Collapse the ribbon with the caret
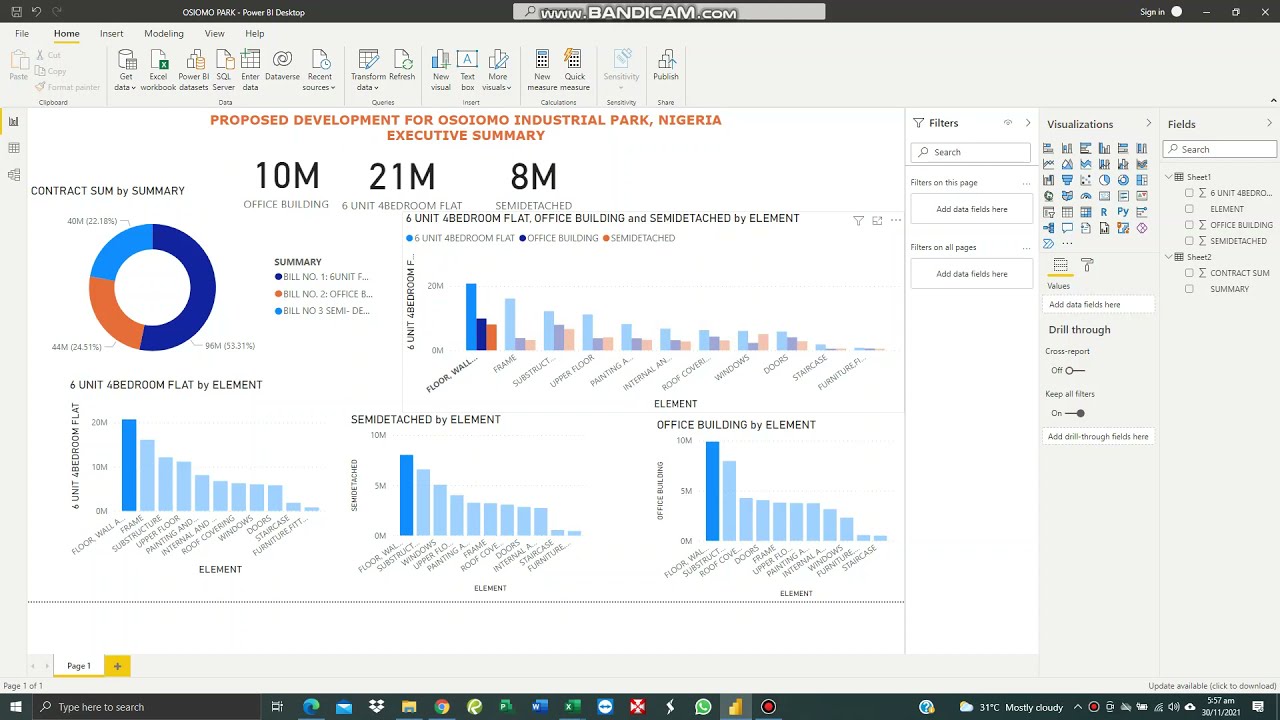The image size is (1280, 720). [1271, 100]
